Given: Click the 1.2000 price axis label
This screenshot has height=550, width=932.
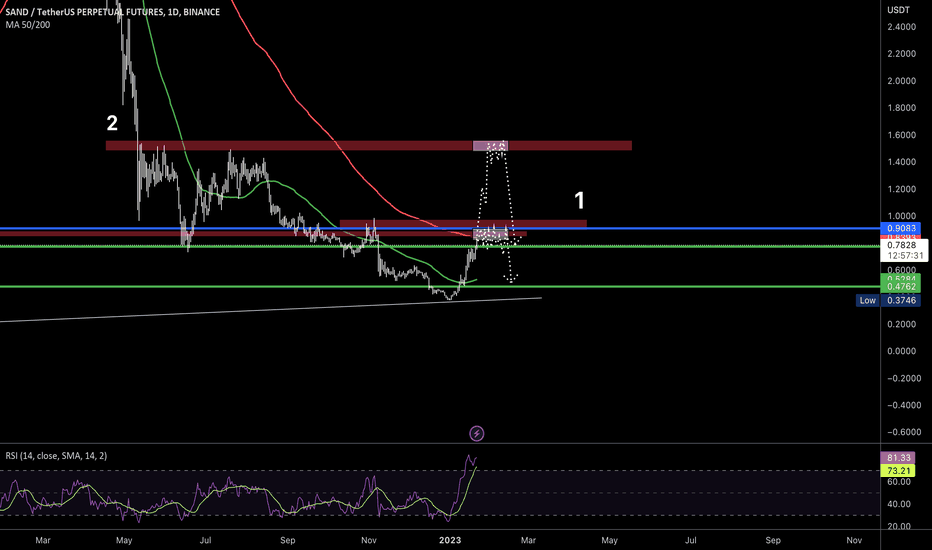Looking at the screenshot, I should 901,189.
